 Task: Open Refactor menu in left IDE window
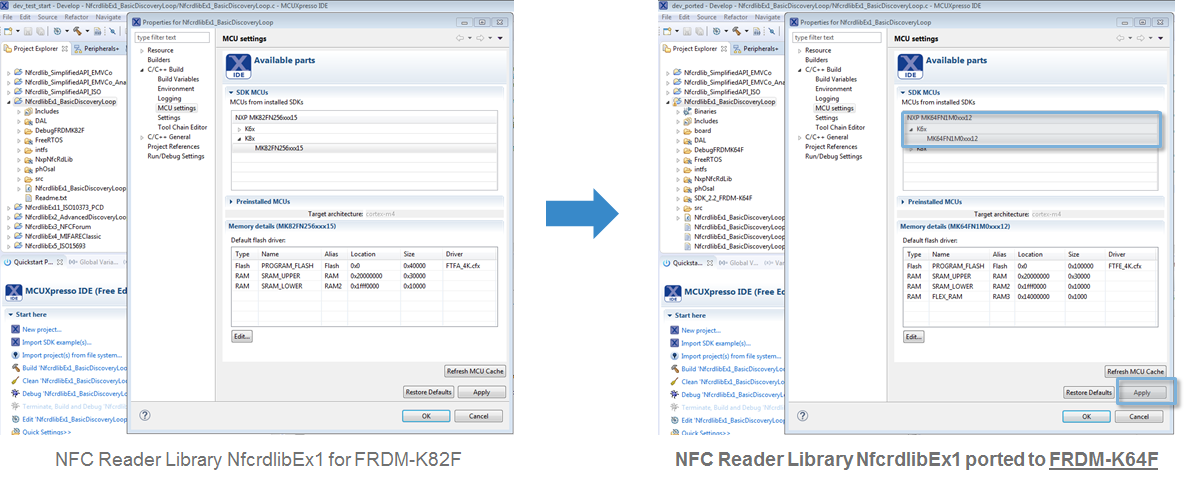pyautogui.click(x=76, y=16)
